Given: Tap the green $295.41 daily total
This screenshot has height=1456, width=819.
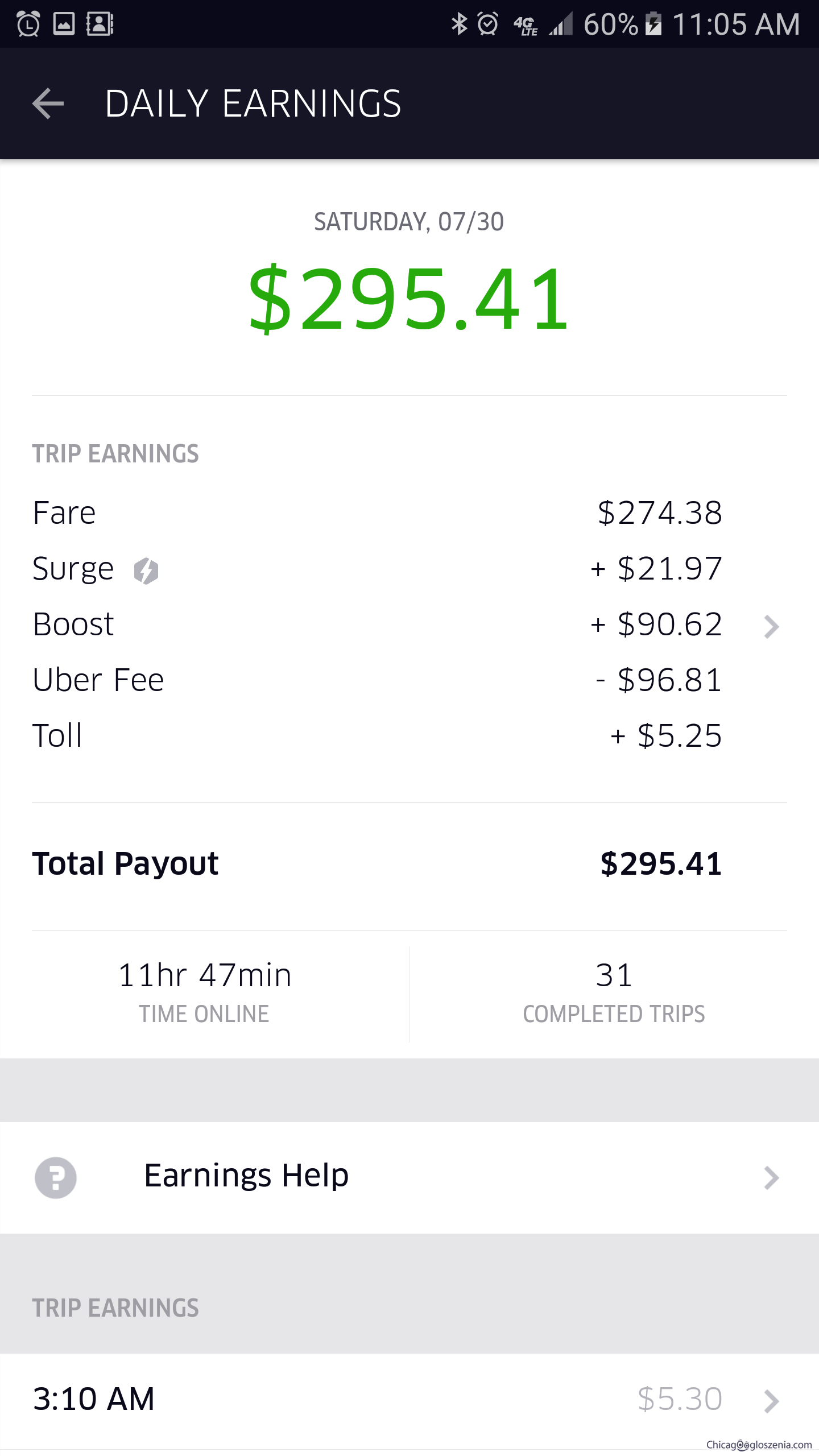Looking at the screenshot, I should tap(409, 299).
